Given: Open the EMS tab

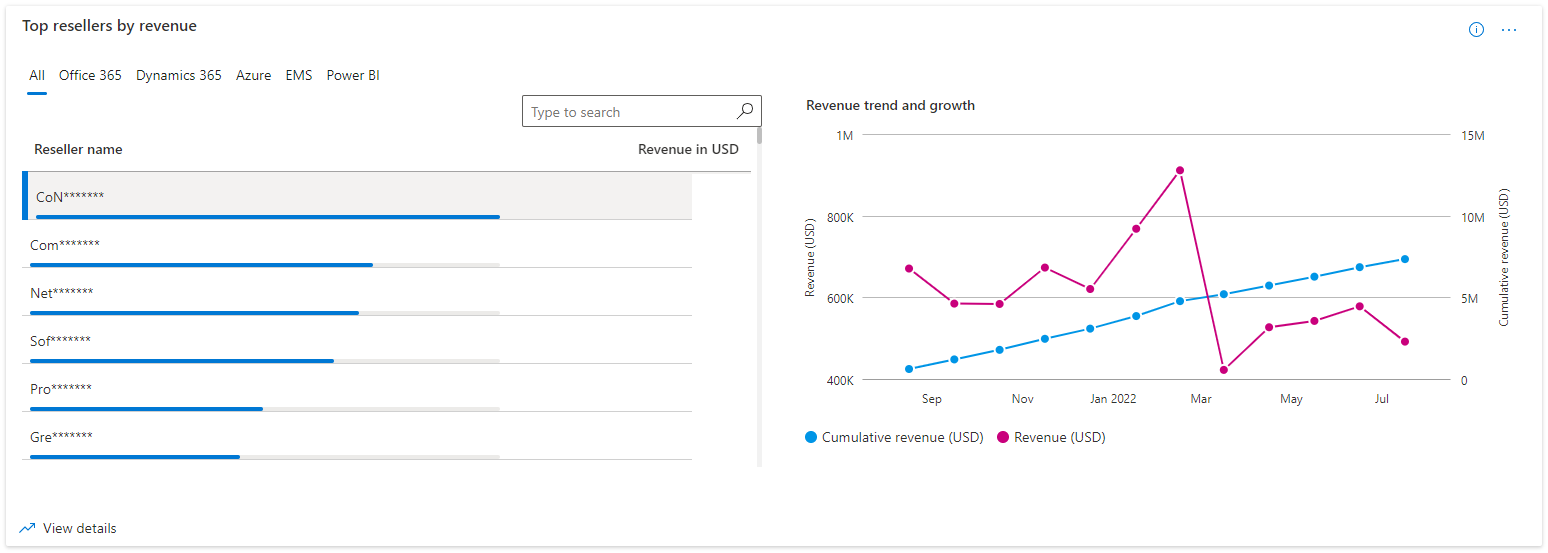Looking at the screenshot, I should (298, 75).
